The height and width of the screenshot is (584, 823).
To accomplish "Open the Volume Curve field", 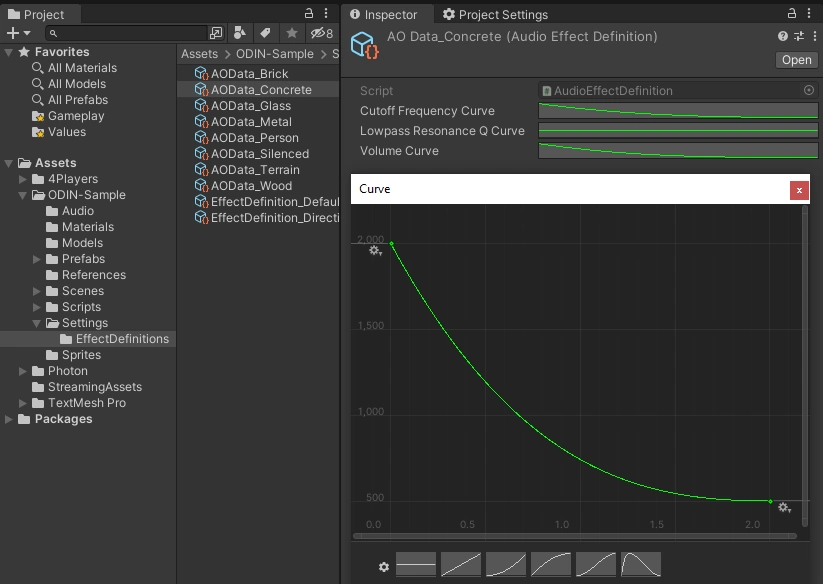I will (678, 151).
